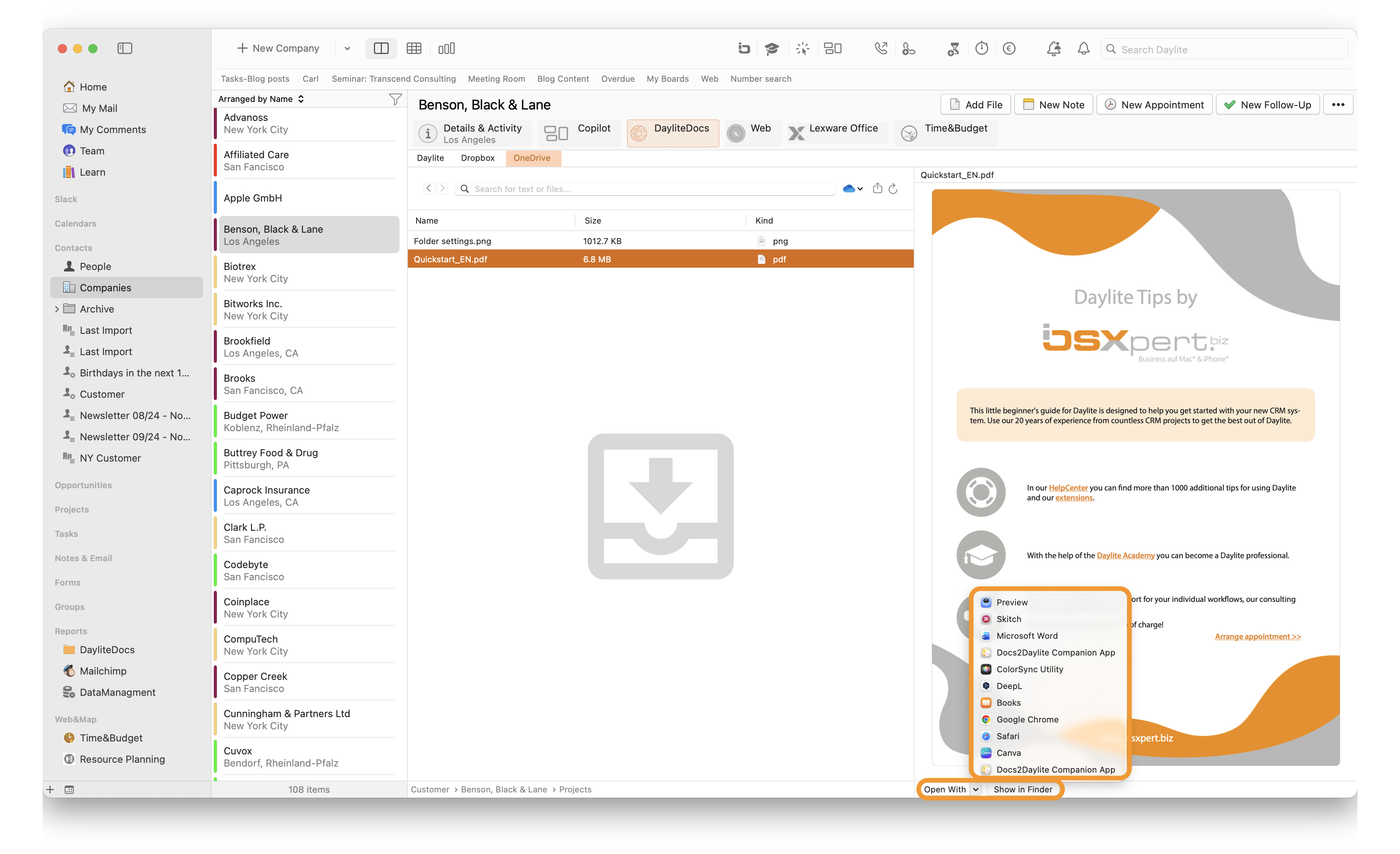Open Resource Planning in the sidebar
Image resolution: width=1400 pixels, height=854 pixels.
coord(122,759)
